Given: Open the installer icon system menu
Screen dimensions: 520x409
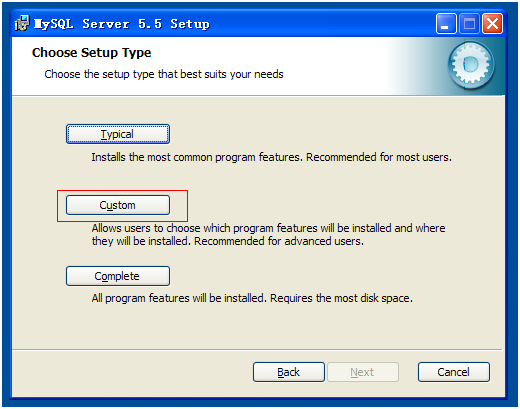Looking at the screenshot, I should 22,23.
